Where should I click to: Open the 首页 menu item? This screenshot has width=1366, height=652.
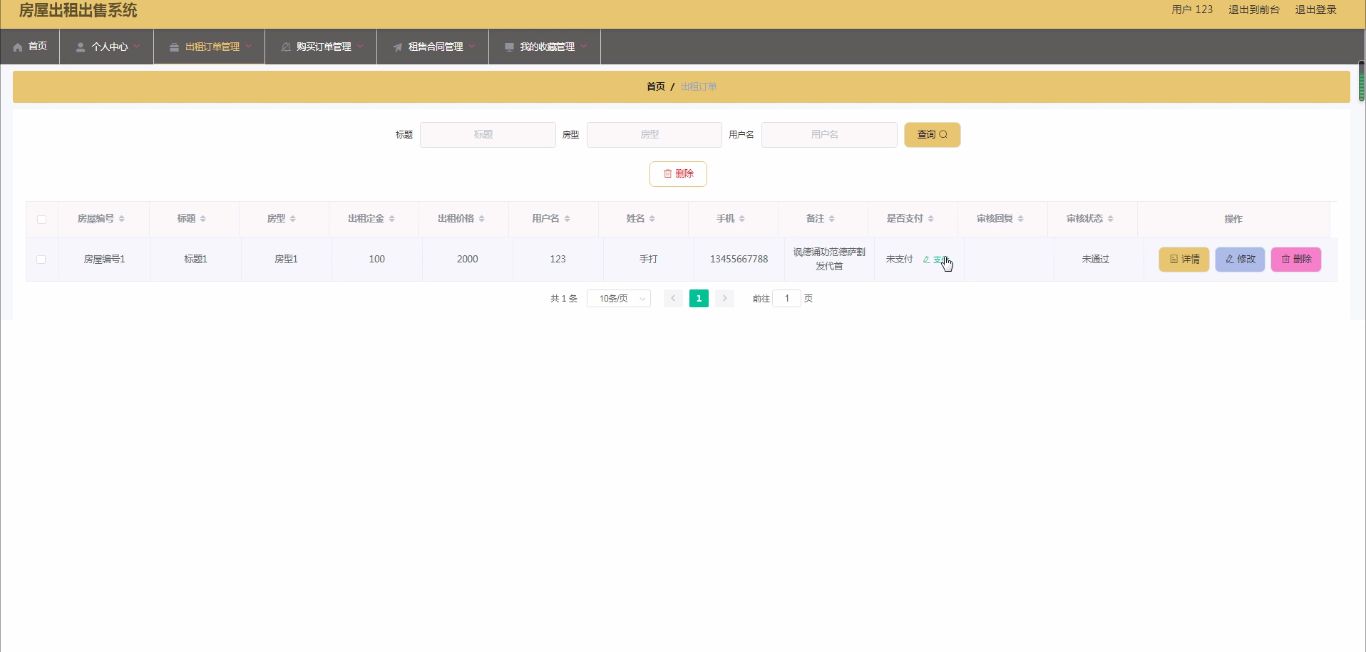click(x=30, y=47)
